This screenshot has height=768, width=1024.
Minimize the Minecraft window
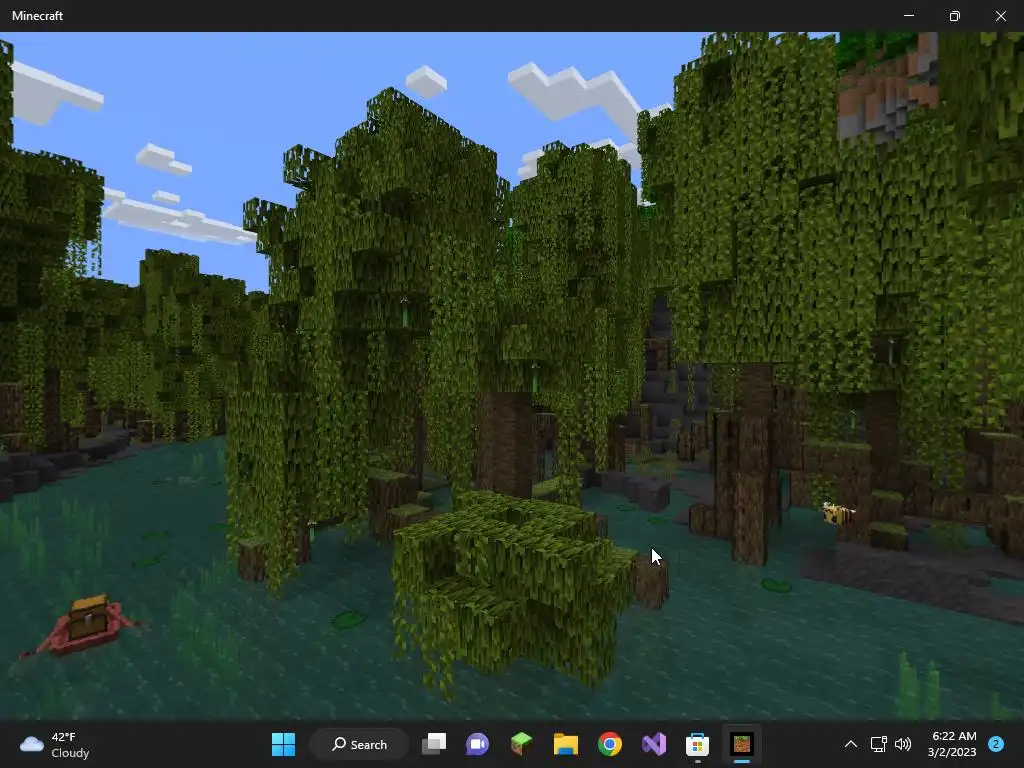[x=909, y=16]
